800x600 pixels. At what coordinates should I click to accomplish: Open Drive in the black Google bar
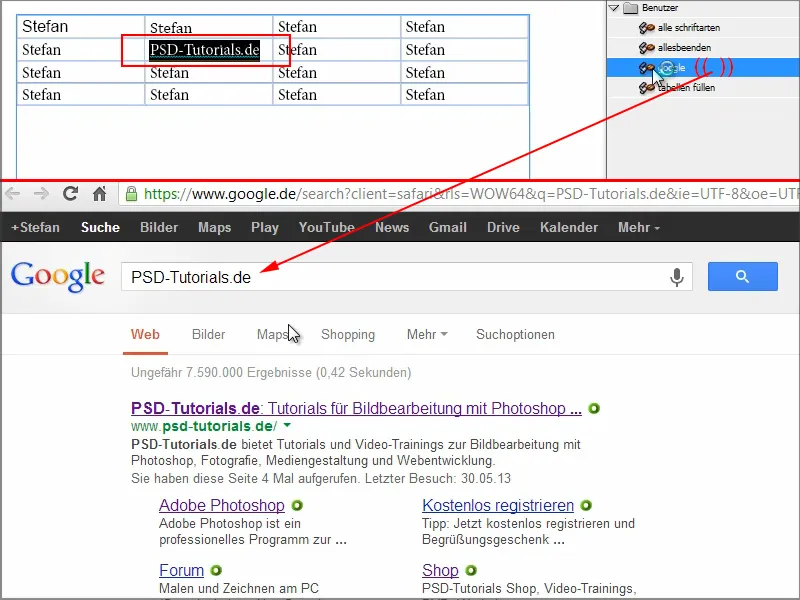coord(503,227)
